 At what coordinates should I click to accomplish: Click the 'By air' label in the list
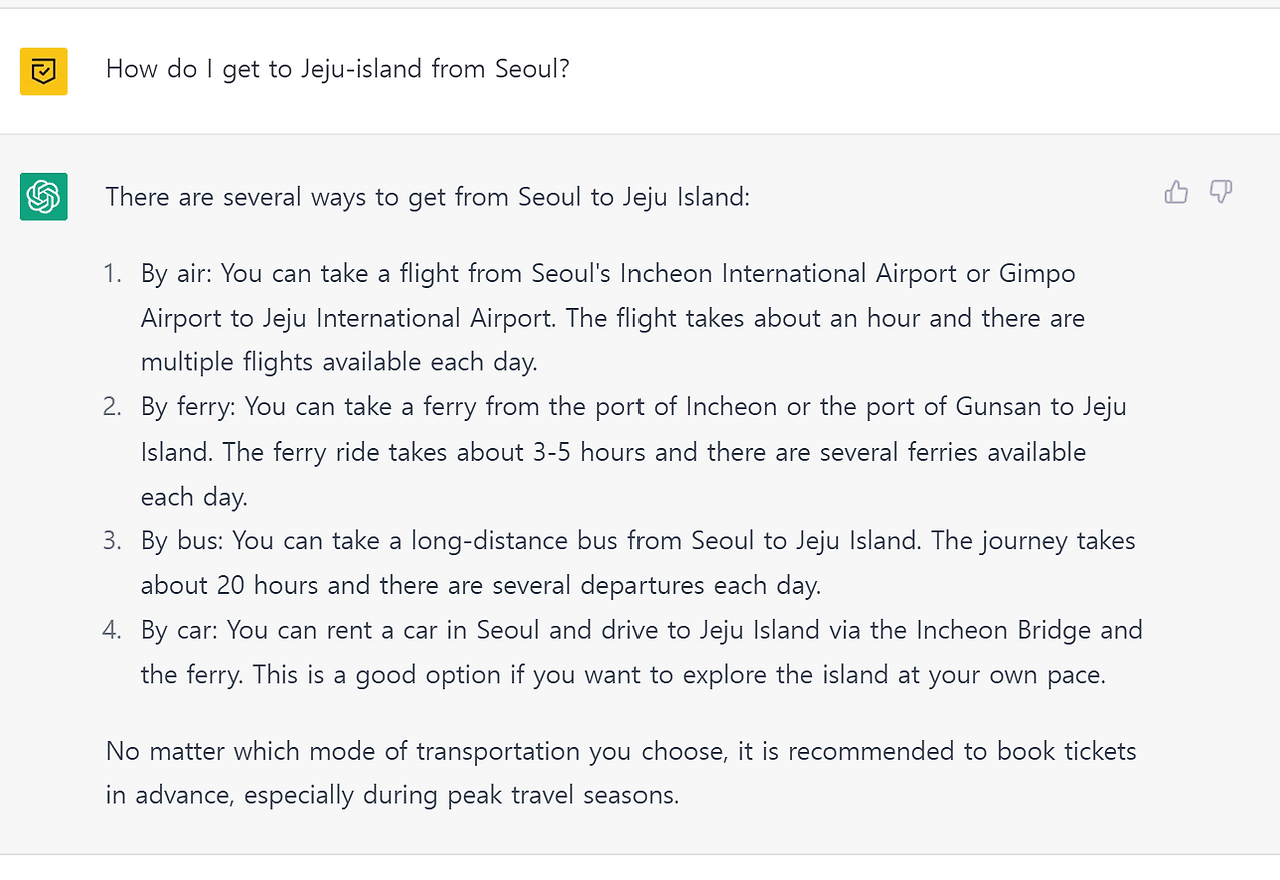click(176, 274)
